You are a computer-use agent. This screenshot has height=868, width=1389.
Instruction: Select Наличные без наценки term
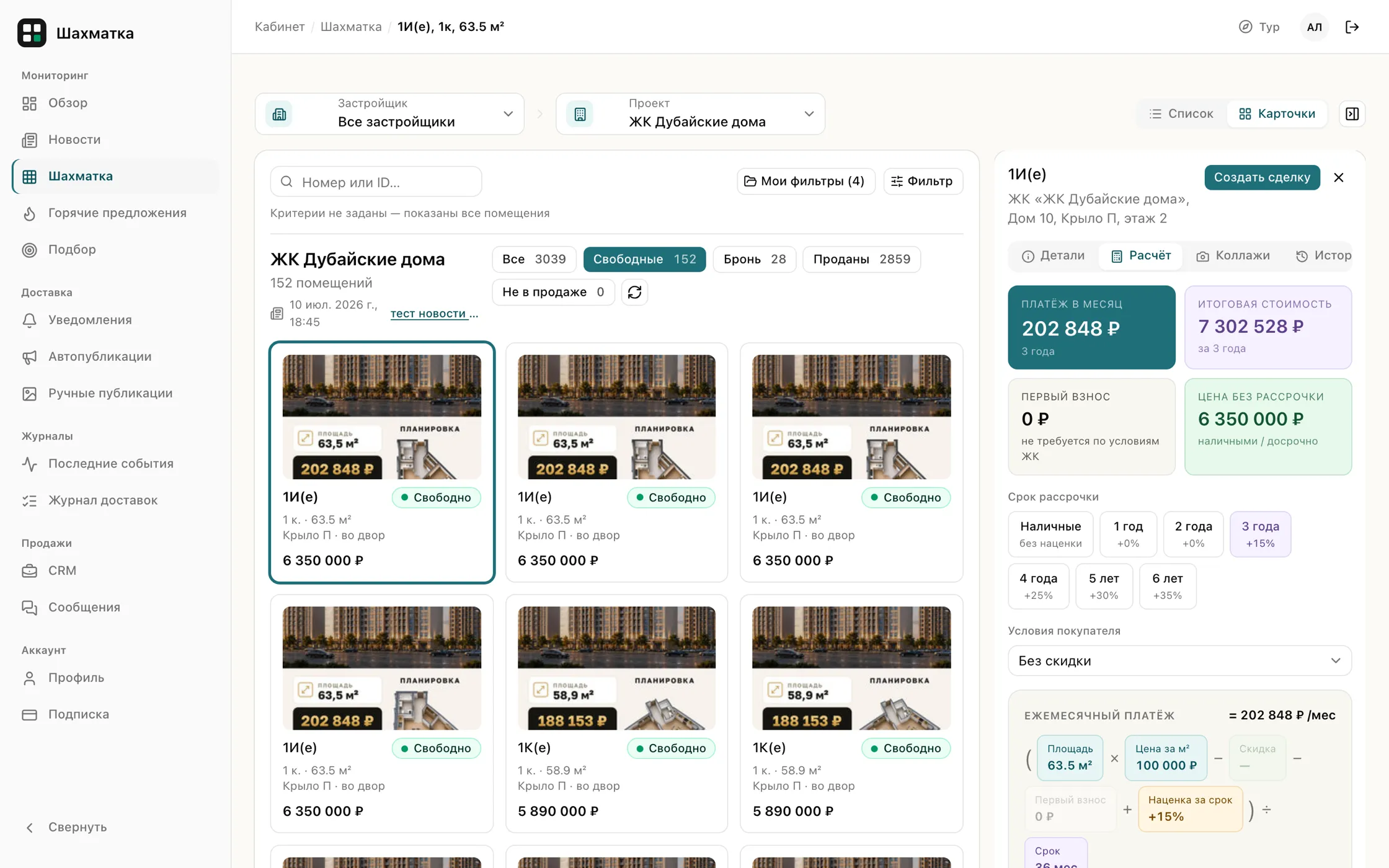pos(1050,534)
